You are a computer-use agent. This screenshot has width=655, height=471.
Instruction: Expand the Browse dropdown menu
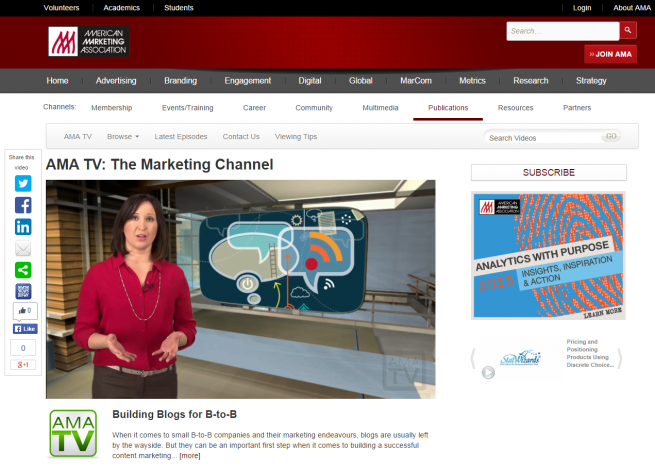pyautogui.click(x=123, y=136)
